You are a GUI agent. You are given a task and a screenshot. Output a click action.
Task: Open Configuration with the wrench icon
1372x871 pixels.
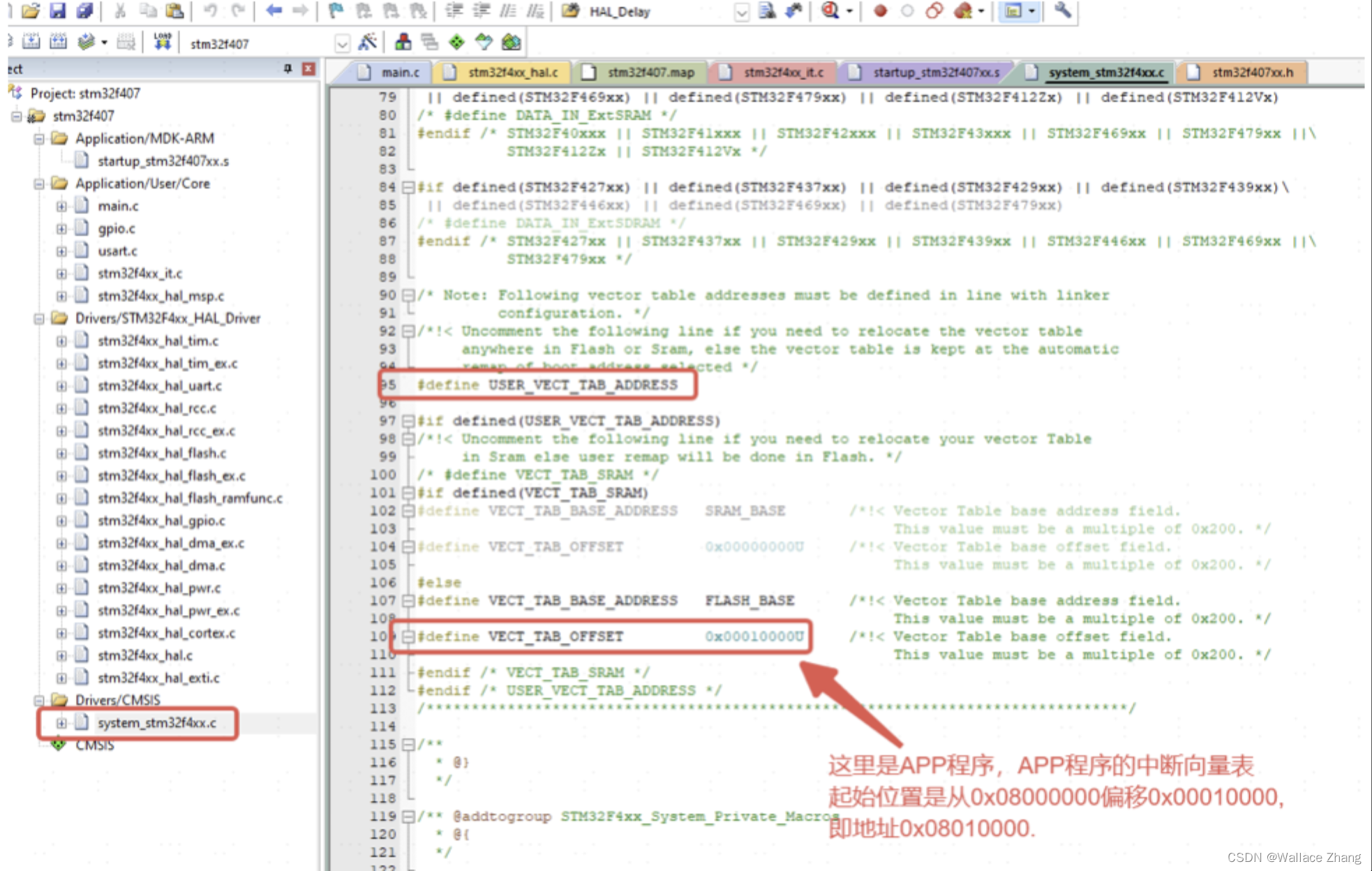coord(1062,10)
